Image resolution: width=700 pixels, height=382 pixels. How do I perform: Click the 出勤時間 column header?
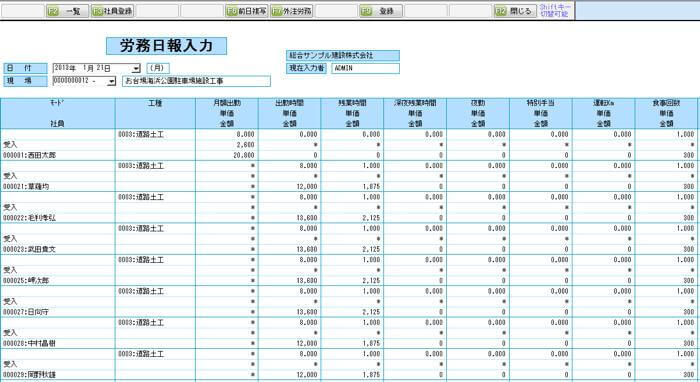[x=289, y=103]
